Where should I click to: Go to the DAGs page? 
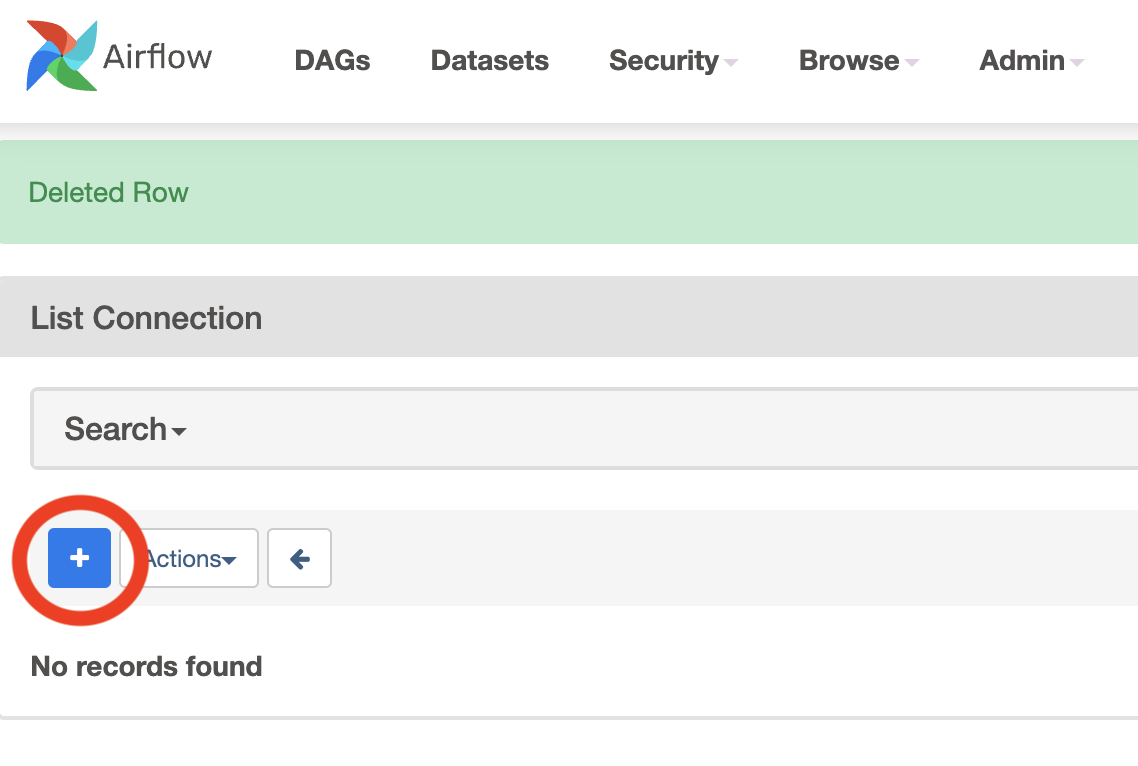[x=332, y=61]
